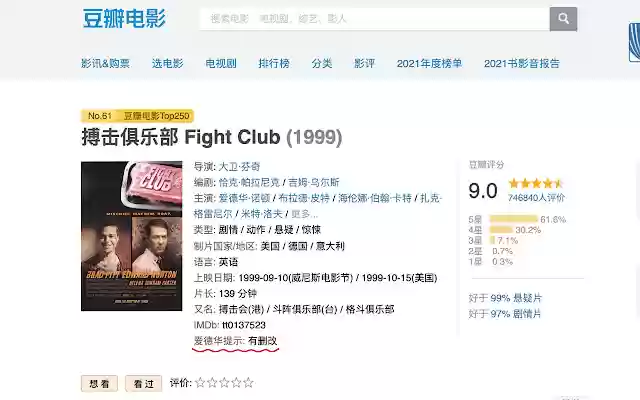Open the 746840人评价 ratings link
640x400 pixels.
pos(536,198)
